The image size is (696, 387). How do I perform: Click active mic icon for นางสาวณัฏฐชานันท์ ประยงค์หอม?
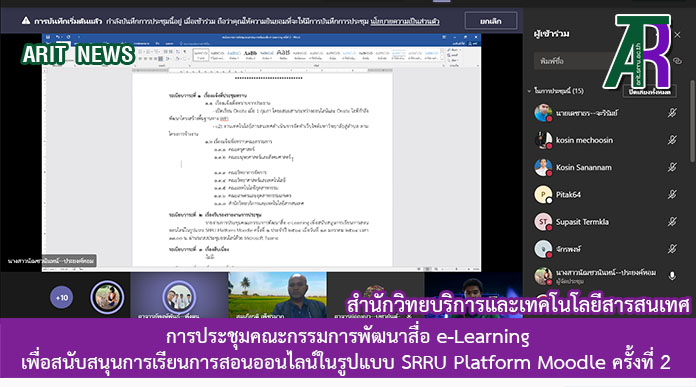(672, 276)
